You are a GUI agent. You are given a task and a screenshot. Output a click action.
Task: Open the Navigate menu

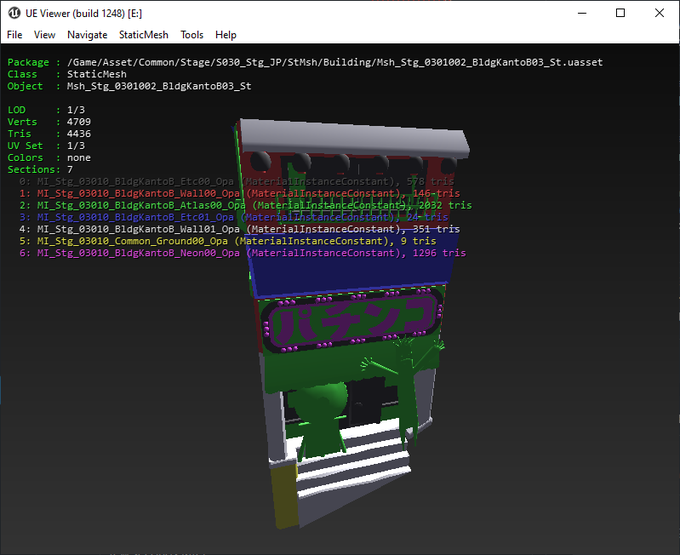(87, 35)
